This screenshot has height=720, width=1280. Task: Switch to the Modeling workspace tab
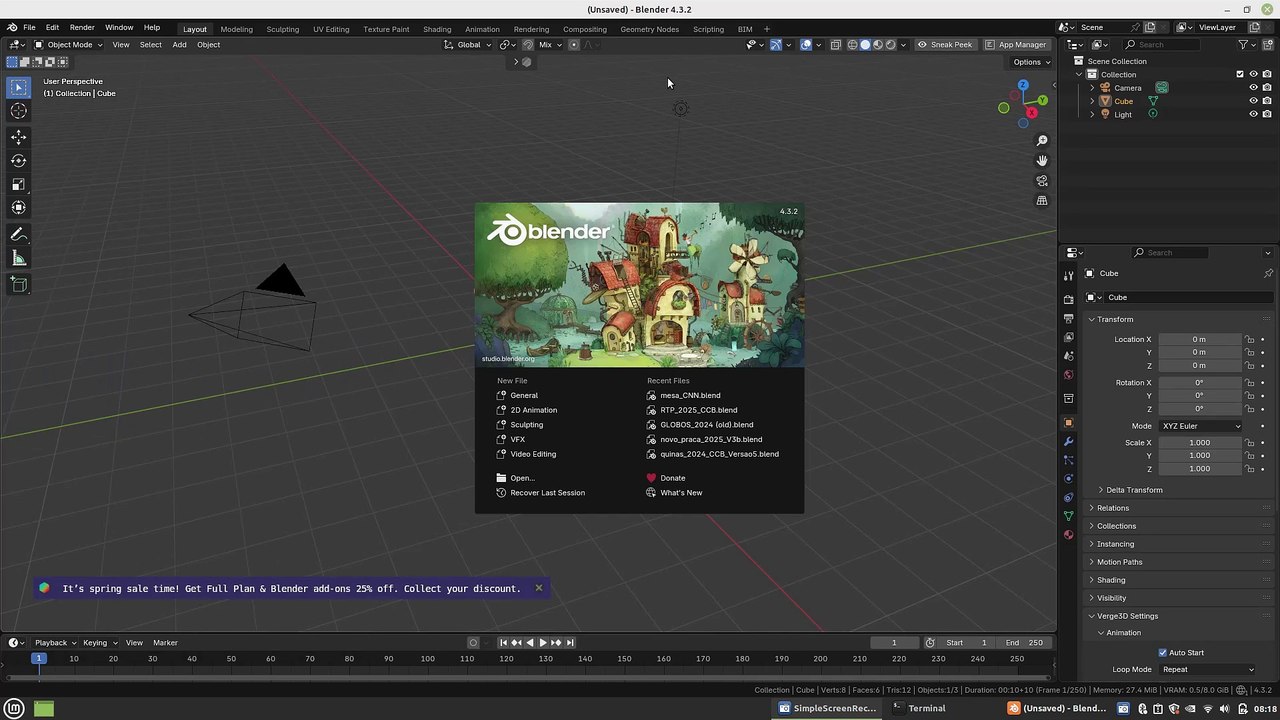point(236,29)
